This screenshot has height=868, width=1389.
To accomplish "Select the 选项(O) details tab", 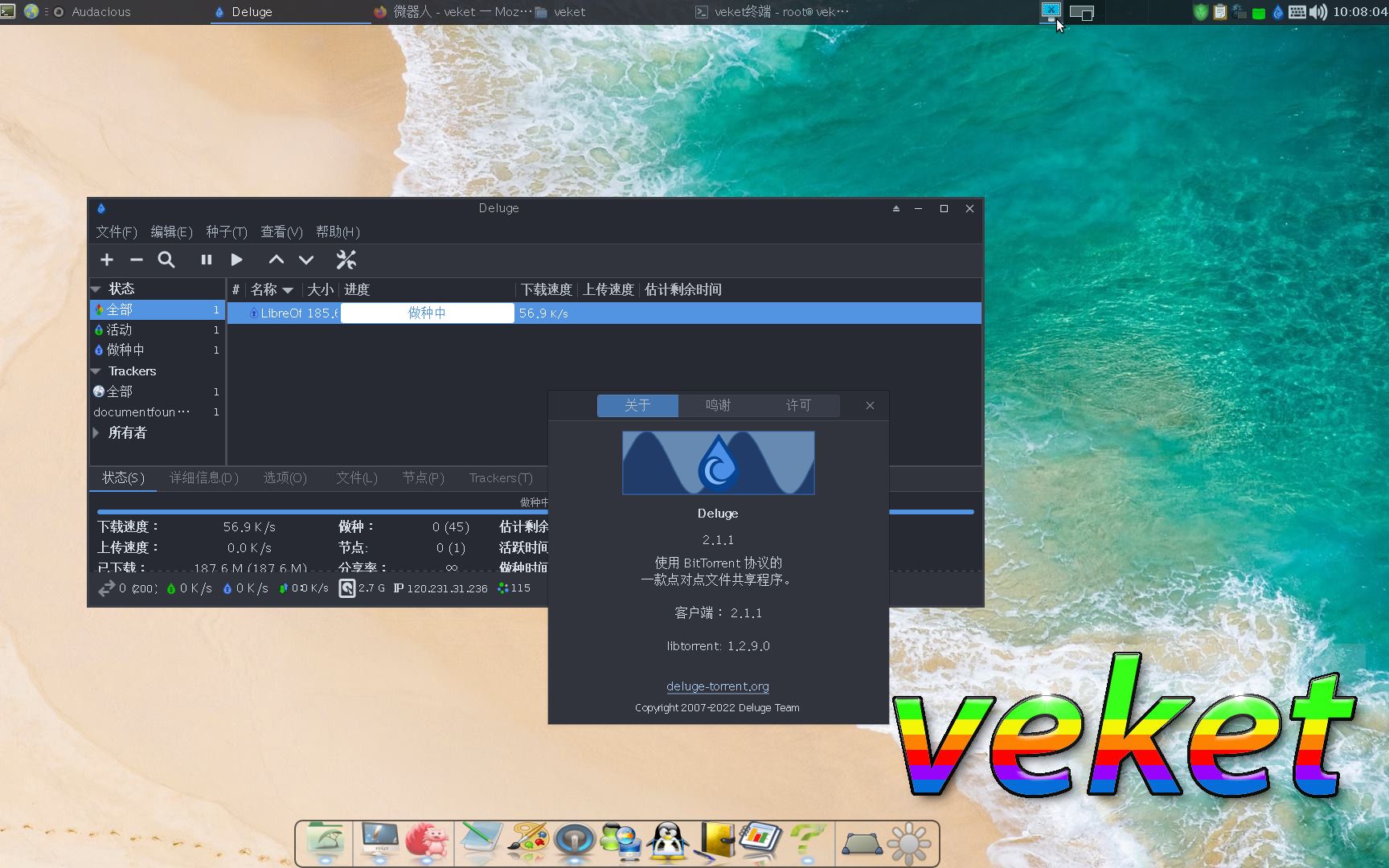I will [285, 478].
